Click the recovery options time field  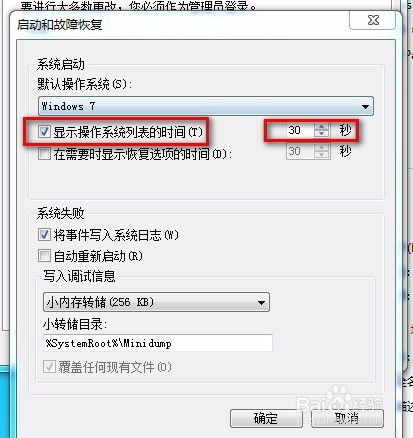coord(300,152)
